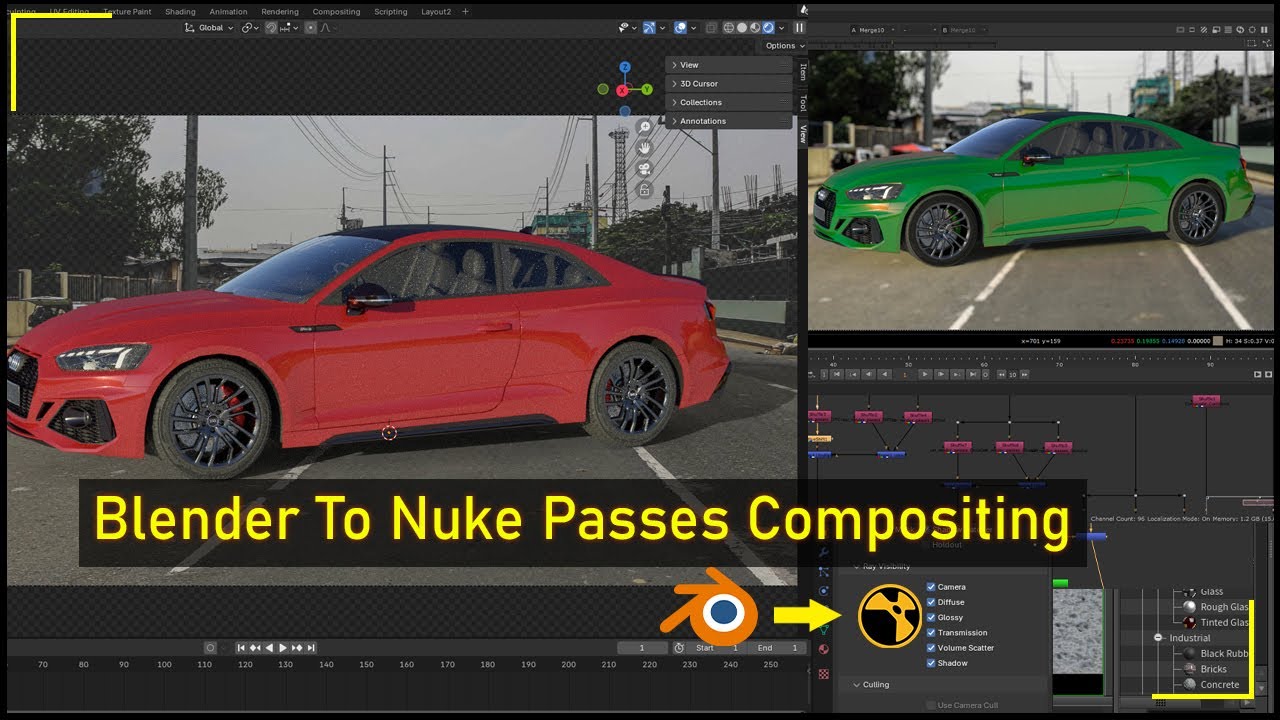This screenshot has height=720, width=1280.
Task: Open the Scripting workspace tab
Action: [x=390, y=12]
